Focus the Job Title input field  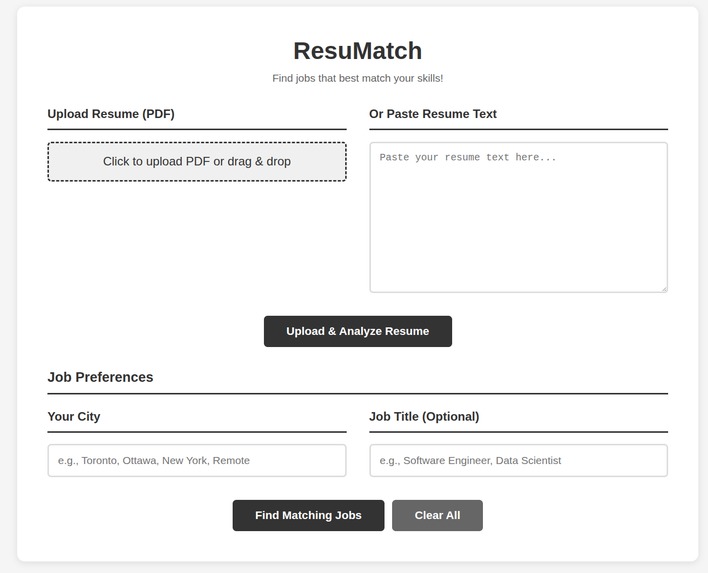518,461
